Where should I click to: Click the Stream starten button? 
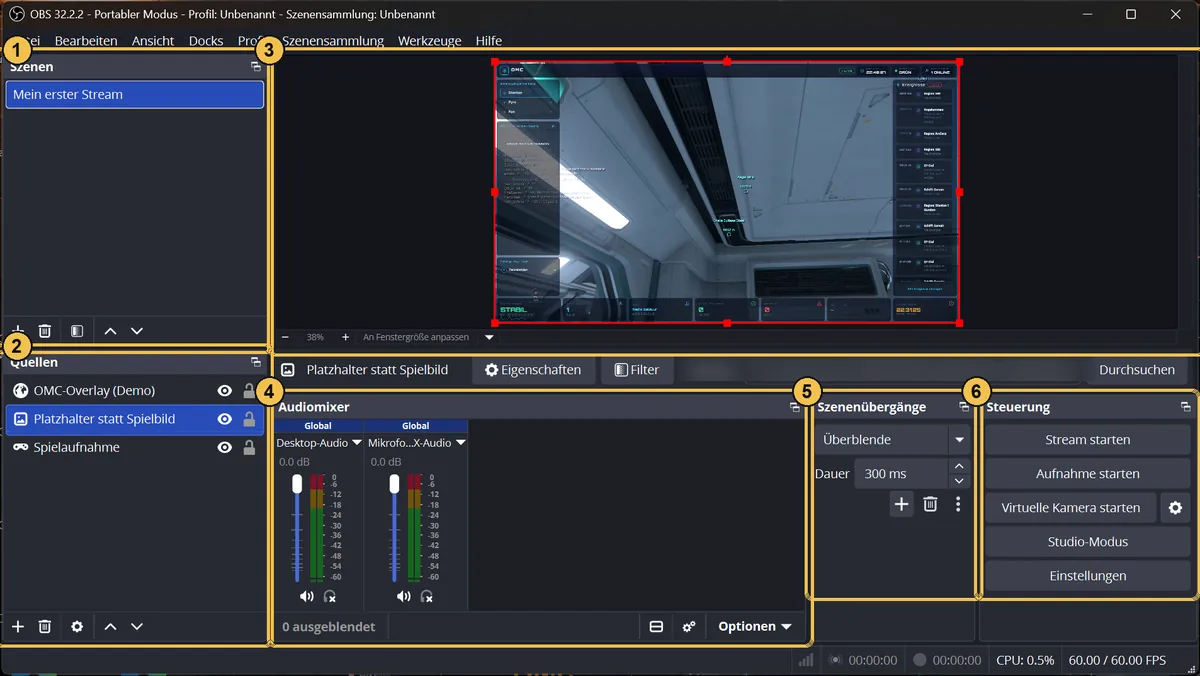click(1088, 440)
